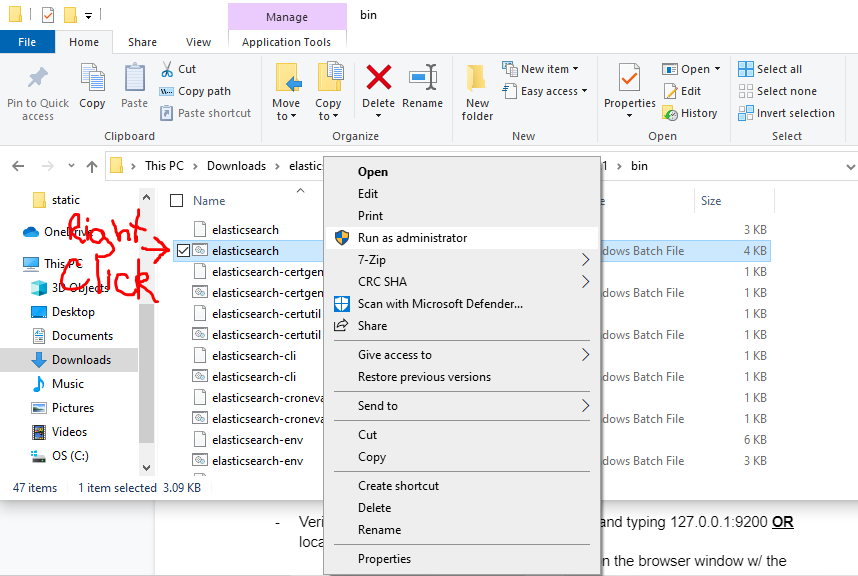Toggle the select-all checkbox beside Name
The height and width of the screenshot is (576, 858).
176,201
